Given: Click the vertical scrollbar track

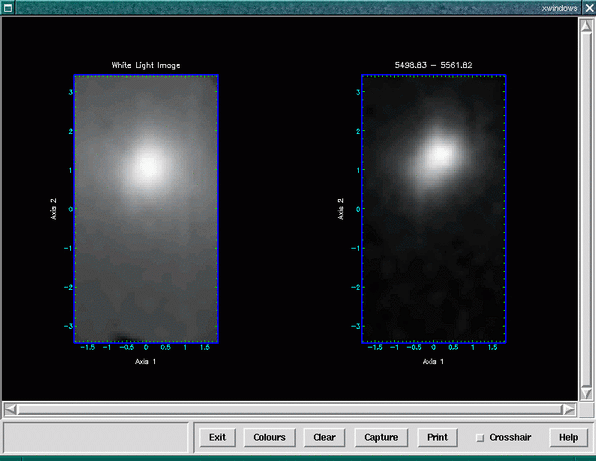Looking at the screenshot, I should tap(586, 209).
